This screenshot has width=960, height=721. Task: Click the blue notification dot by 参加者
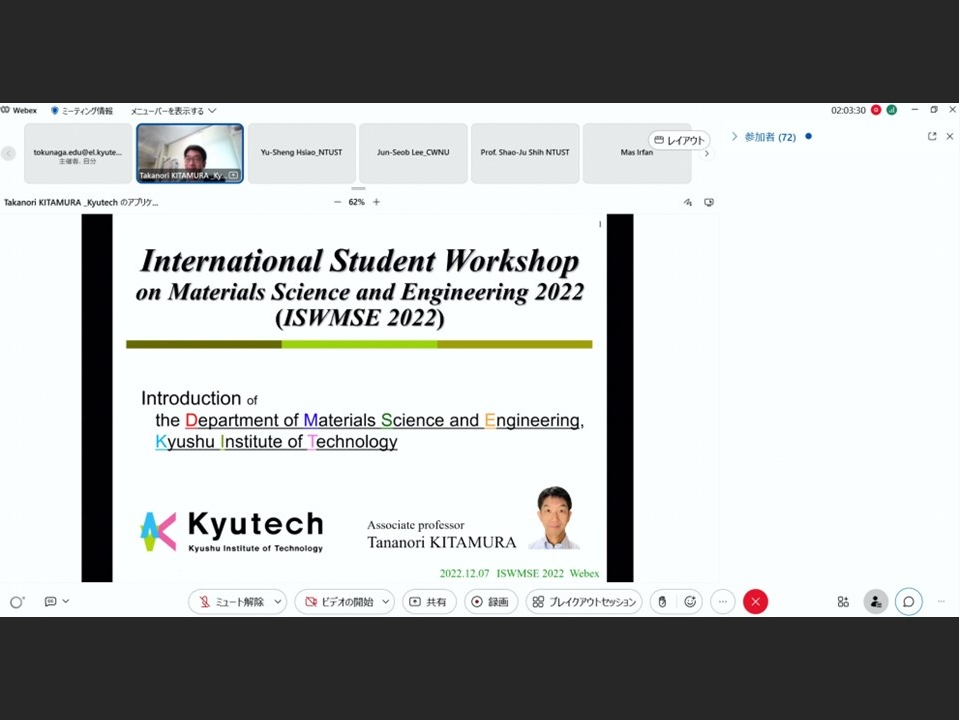click(x=809, y=136)
